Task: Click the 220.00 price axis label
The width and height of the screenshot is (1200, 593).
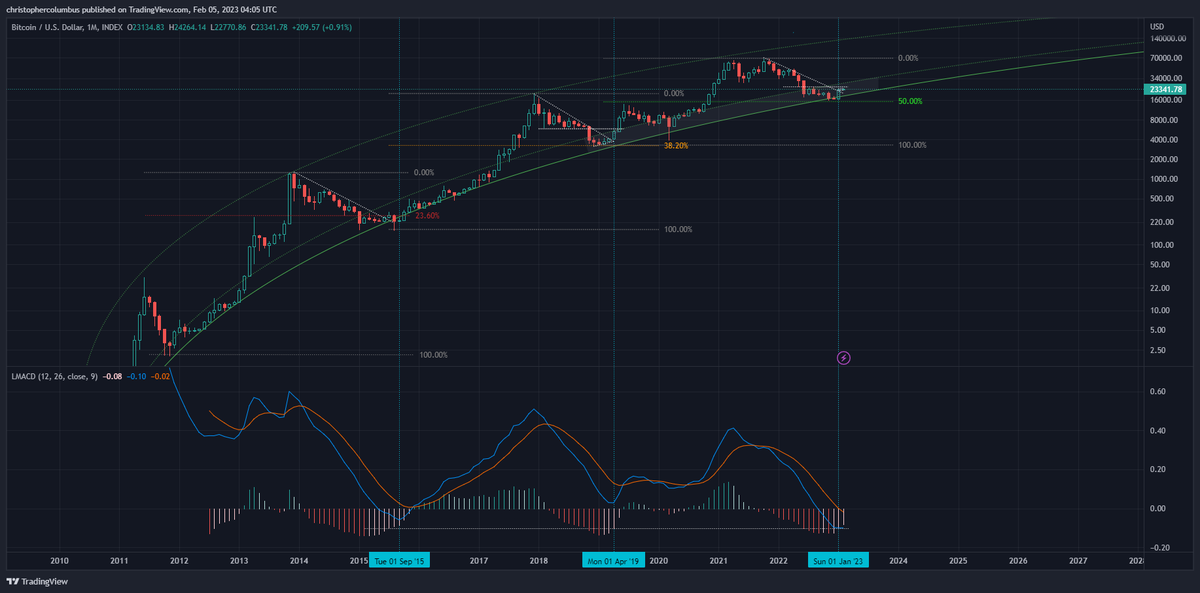Action: tap(1161, 222)
